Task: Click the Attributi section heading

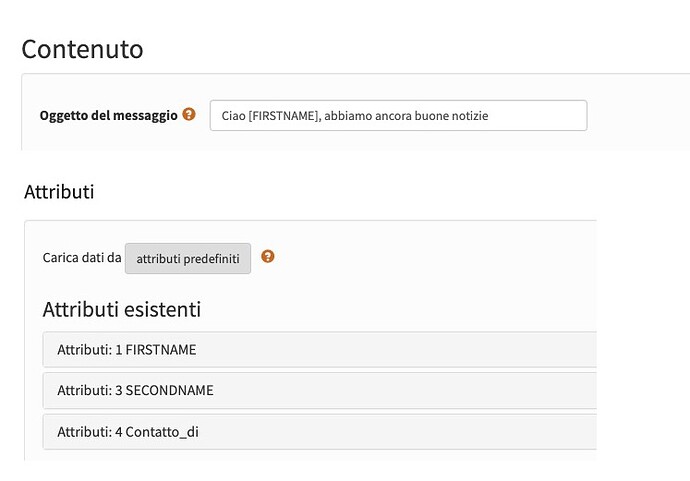Action: [59, 192]
